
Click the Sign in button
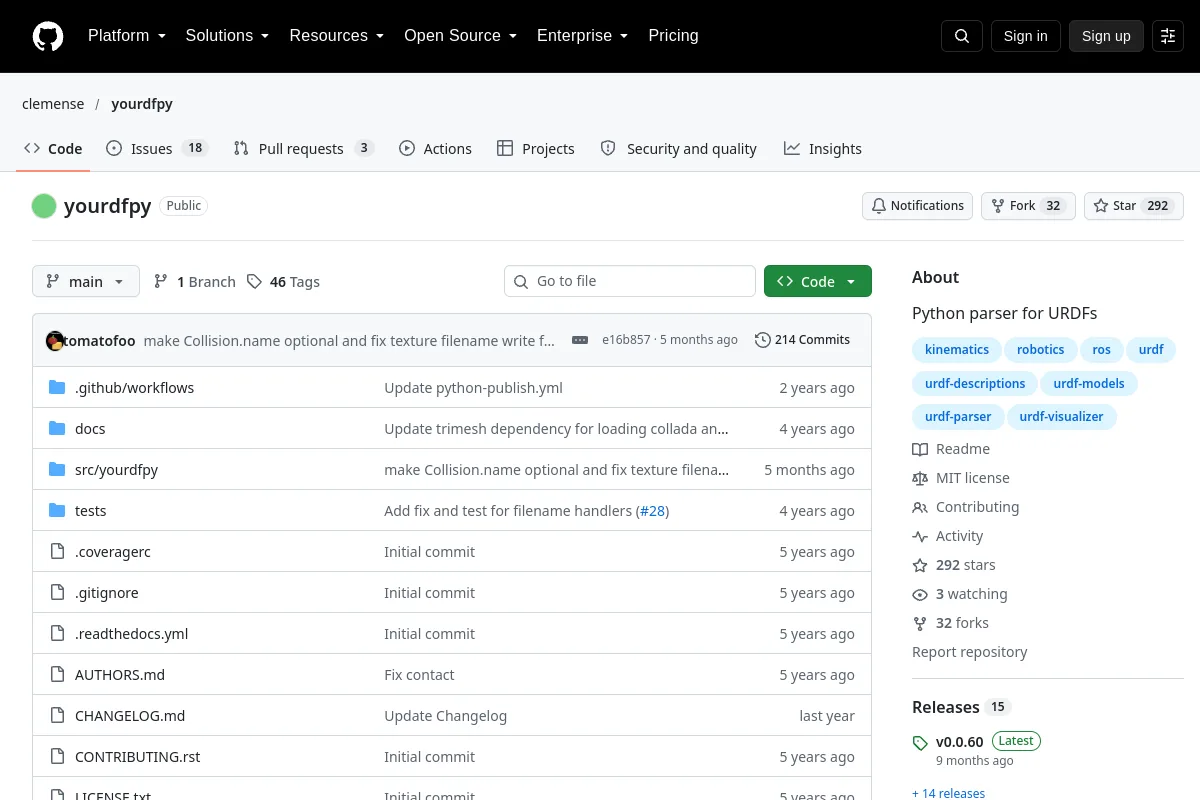click(1025, 36)
